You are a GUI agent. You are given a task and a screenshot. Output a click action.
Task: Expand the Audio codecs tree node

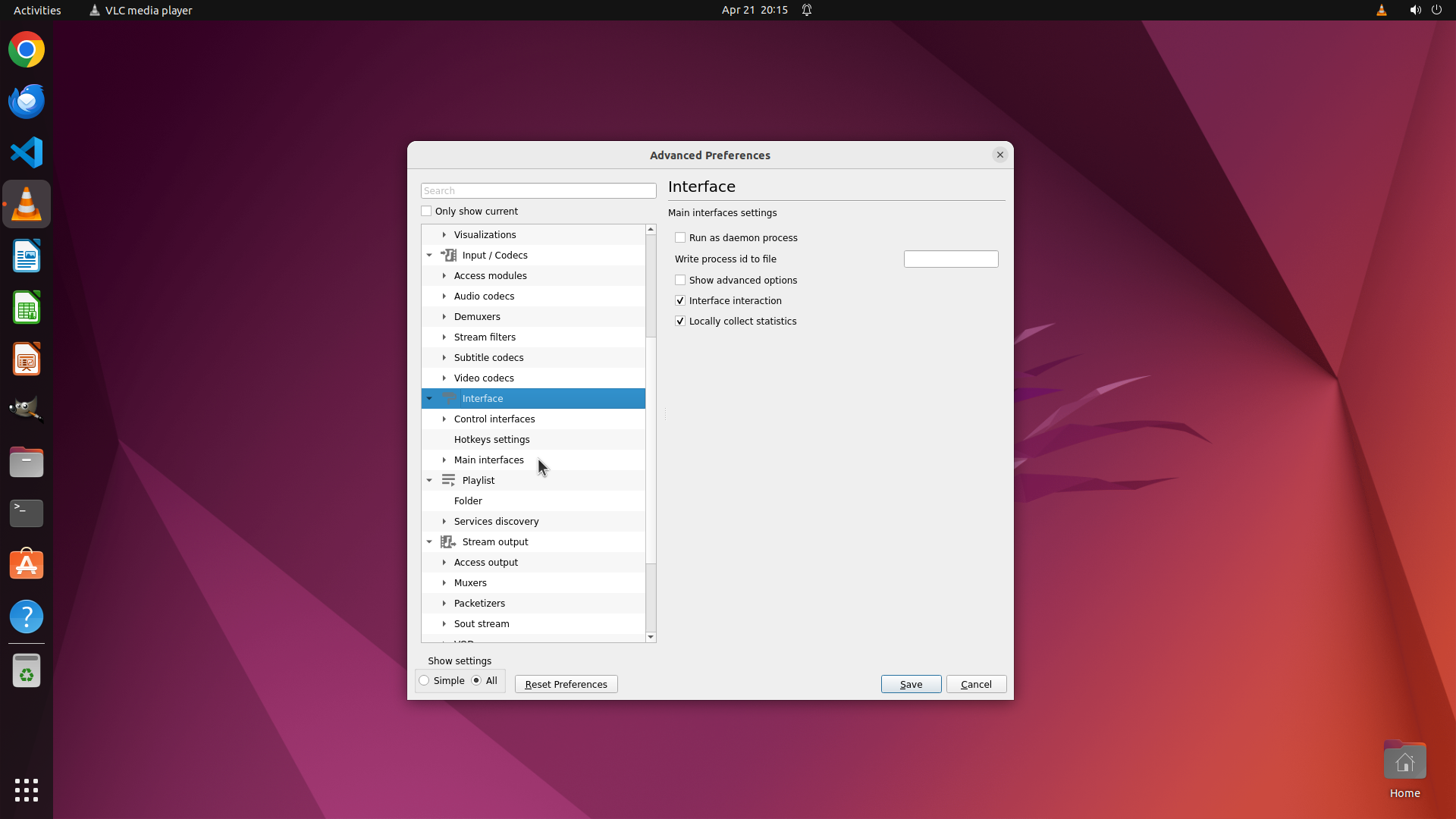[x=444, y=296]
